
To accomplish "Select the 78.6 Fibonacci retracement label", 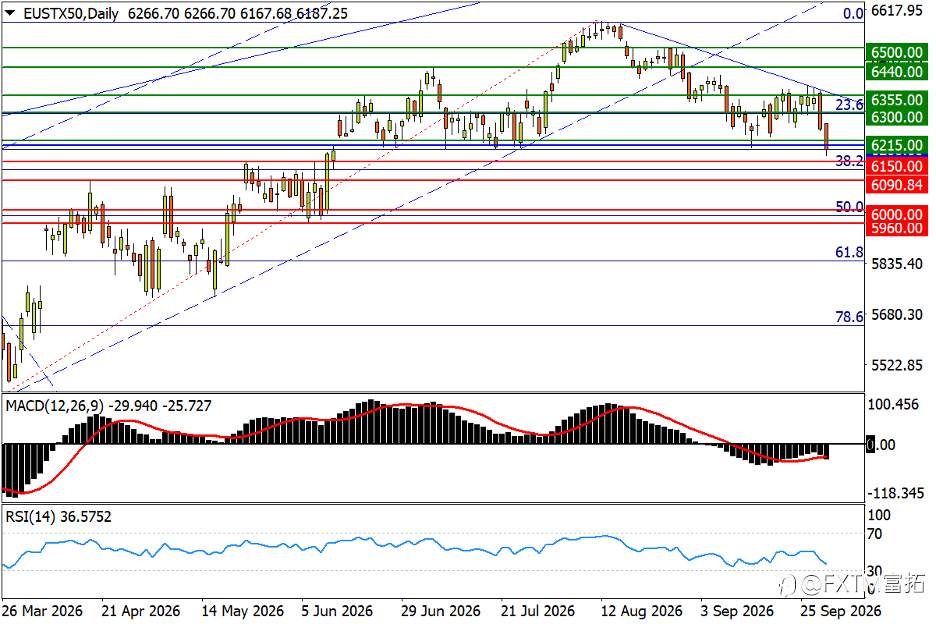I will coord(849,316).
